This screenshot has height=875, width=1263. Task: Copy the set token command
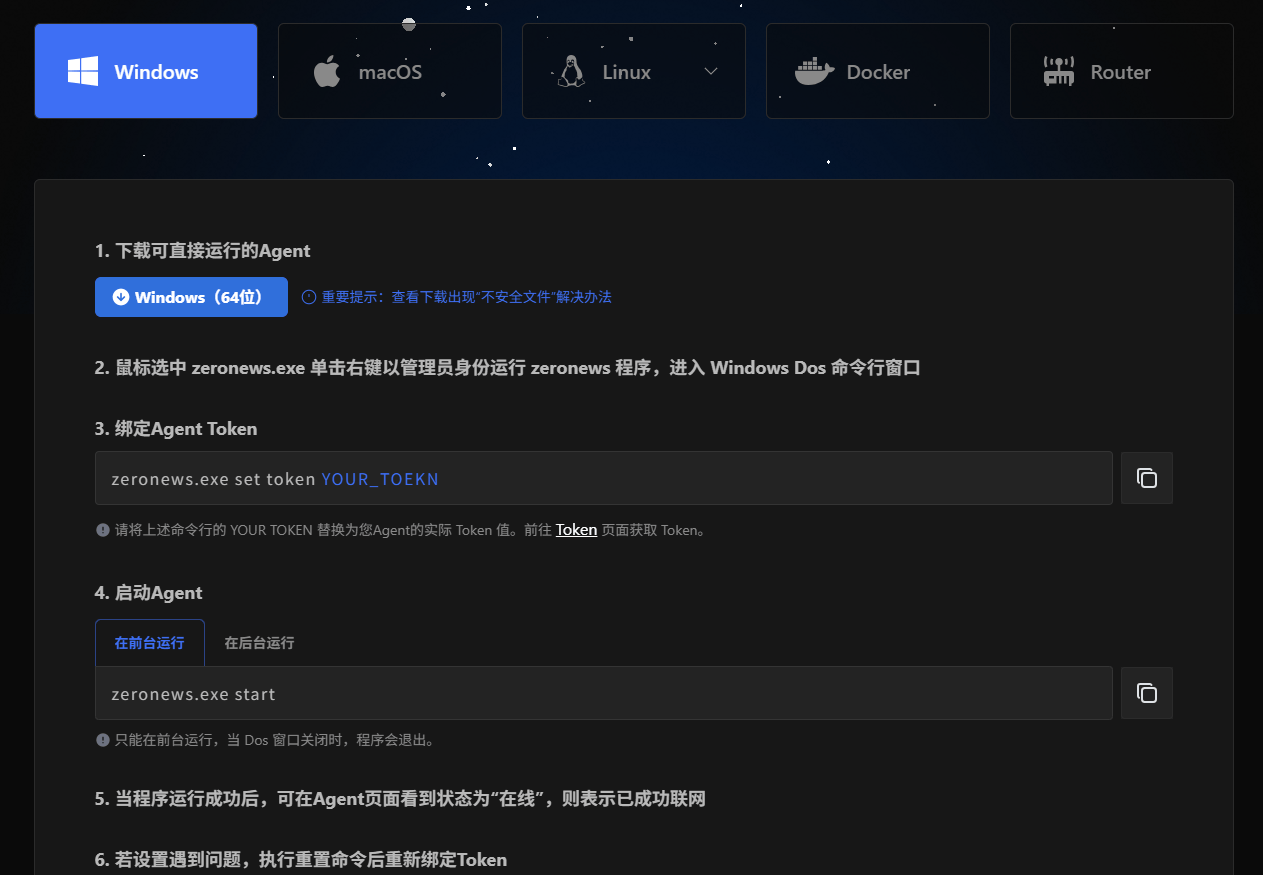point(1146,478)
